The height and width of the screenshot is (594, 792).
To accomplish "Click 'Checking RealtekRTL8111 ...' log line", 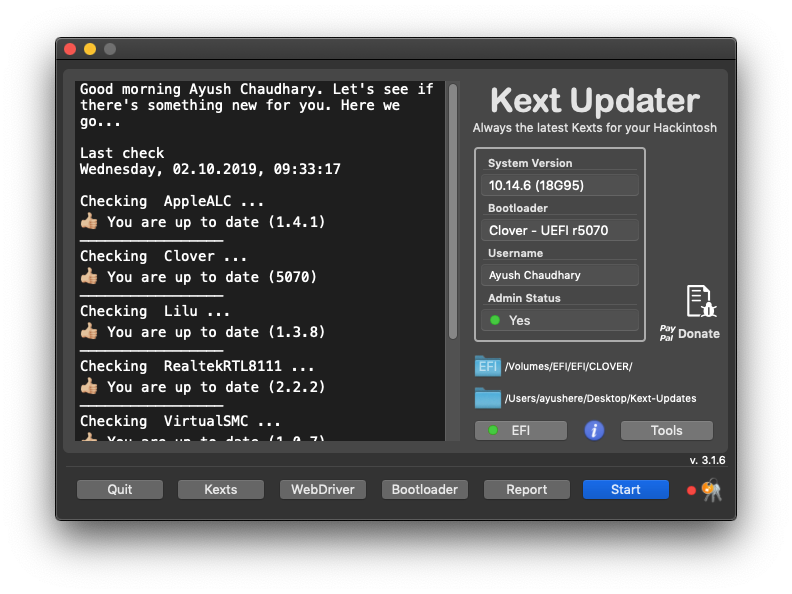I will (197, 366).
